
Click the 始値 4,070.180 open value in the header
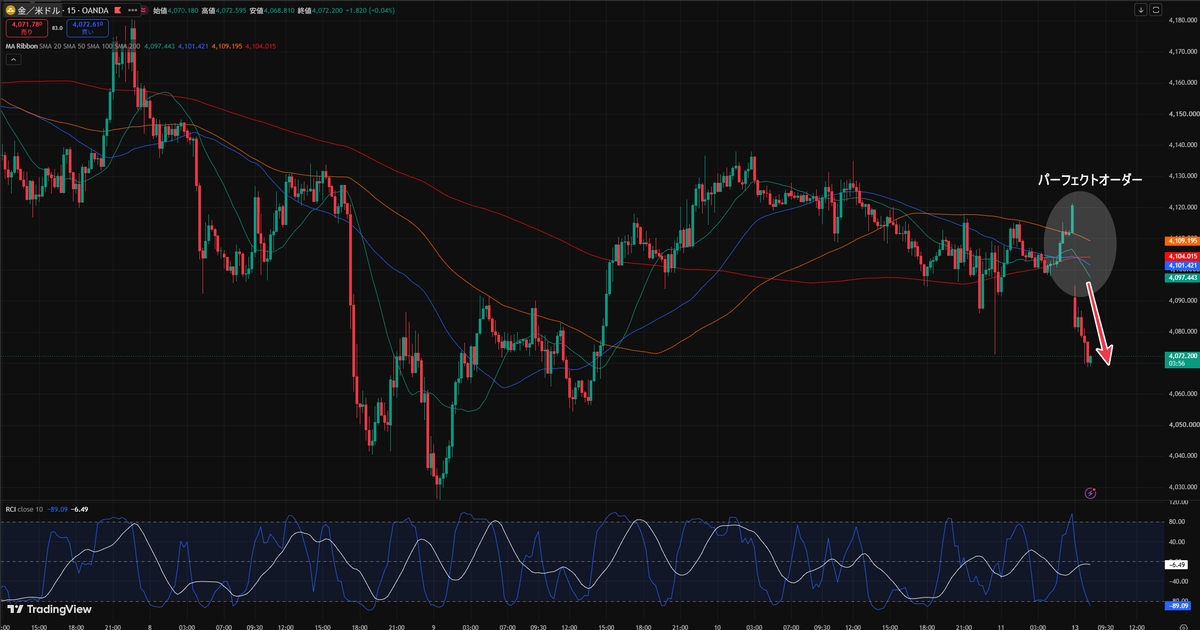176,10
